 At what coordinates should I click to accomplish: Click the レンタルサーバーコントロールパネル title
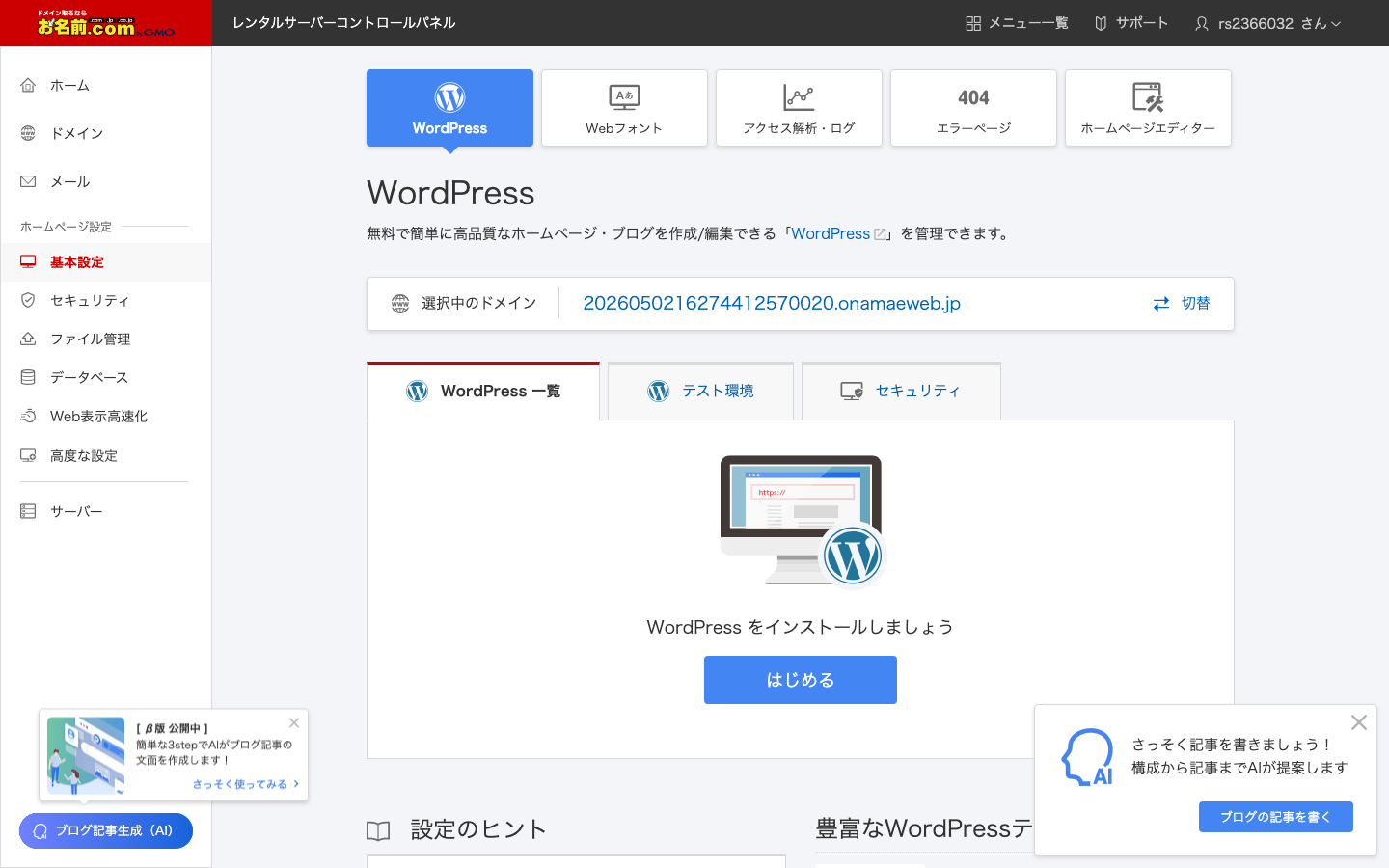343,23
